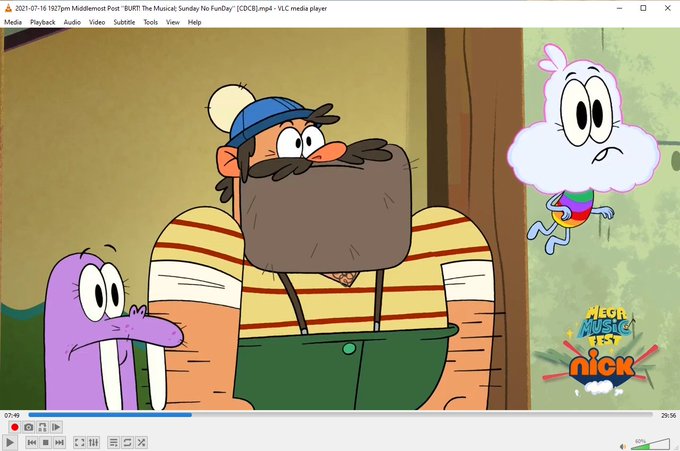
Task: Stop playback with the Stop button
Action: 46,442
